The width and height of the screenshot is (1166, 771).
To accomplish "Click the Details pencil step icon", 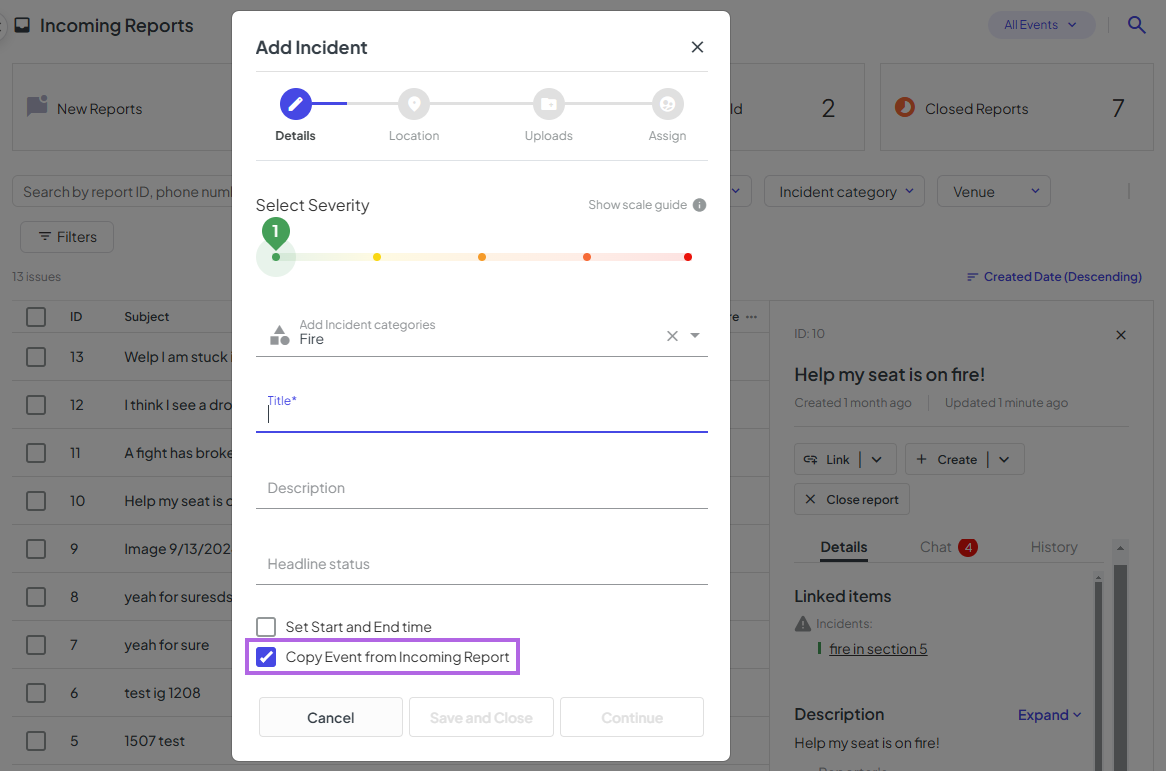I will click(x=295, y=104).
